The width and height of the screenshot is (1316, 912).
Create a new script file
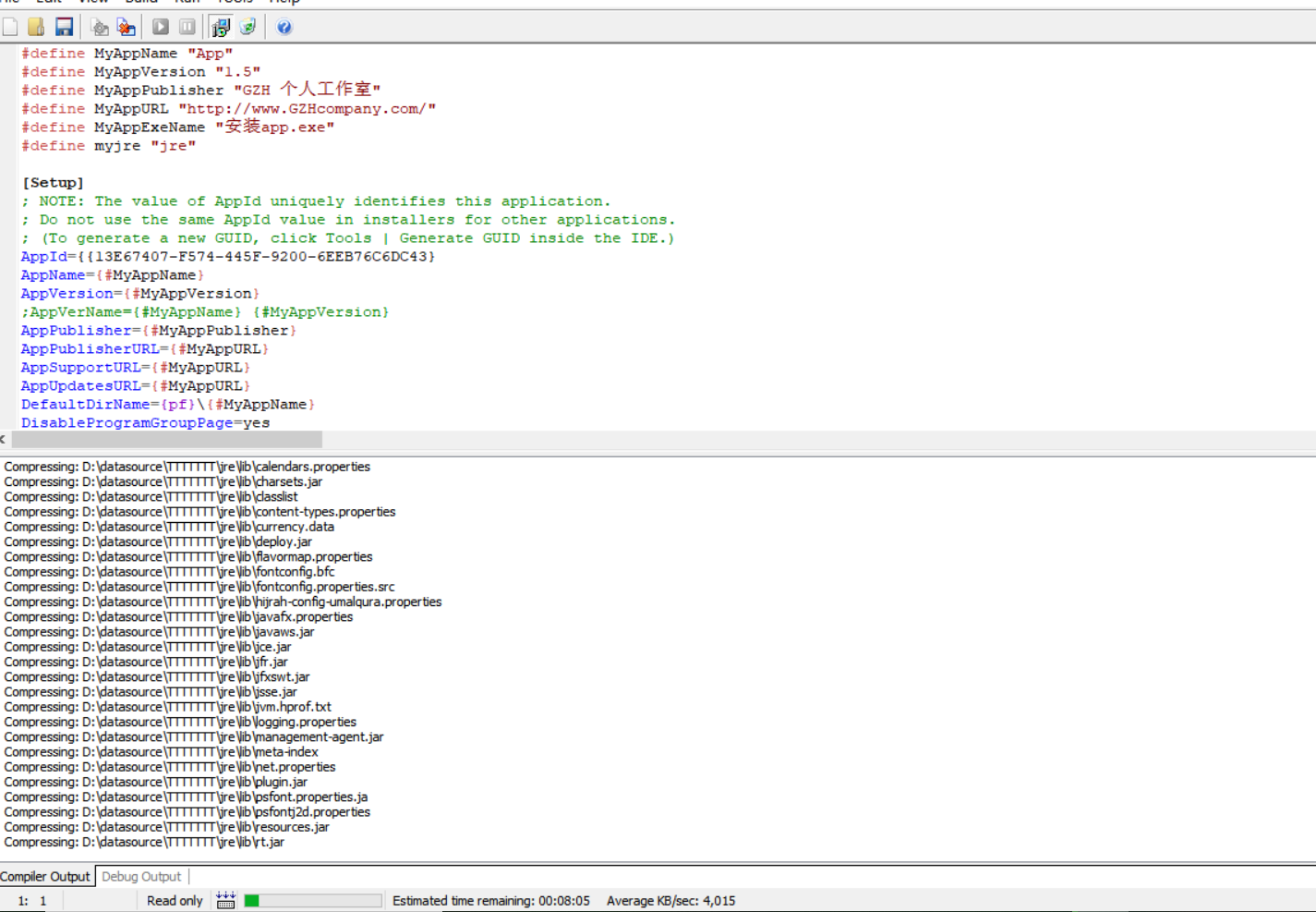(10, 27)
